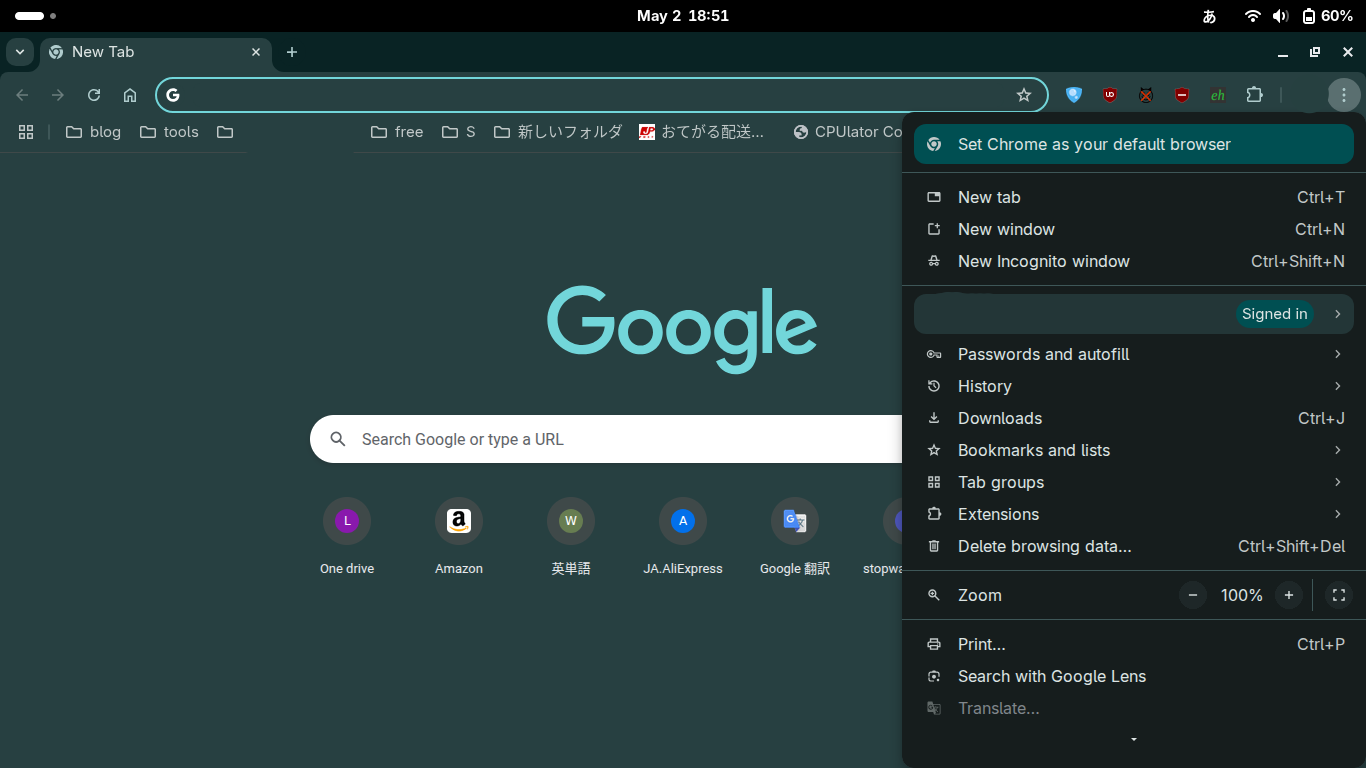
Task: Open the CPUlator bookmark
Action: [x=848, y=132]
